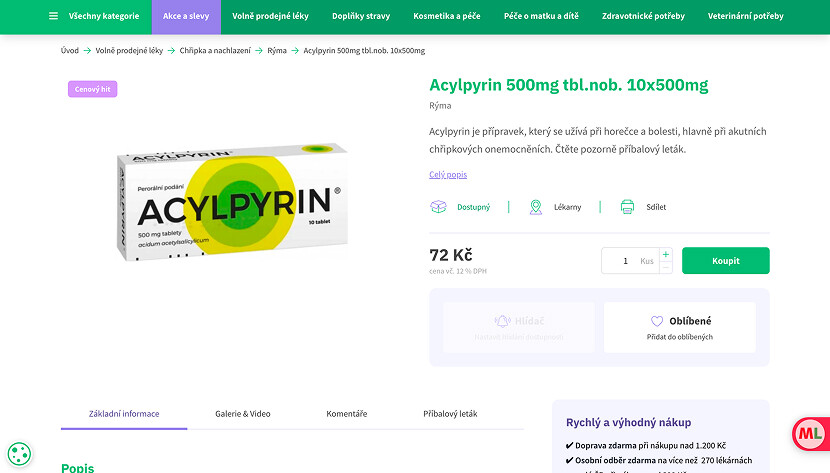Viewport: 830px width, 473px height.
Task: Increase quantity with the plus stepper
Action: coord(666,254)
